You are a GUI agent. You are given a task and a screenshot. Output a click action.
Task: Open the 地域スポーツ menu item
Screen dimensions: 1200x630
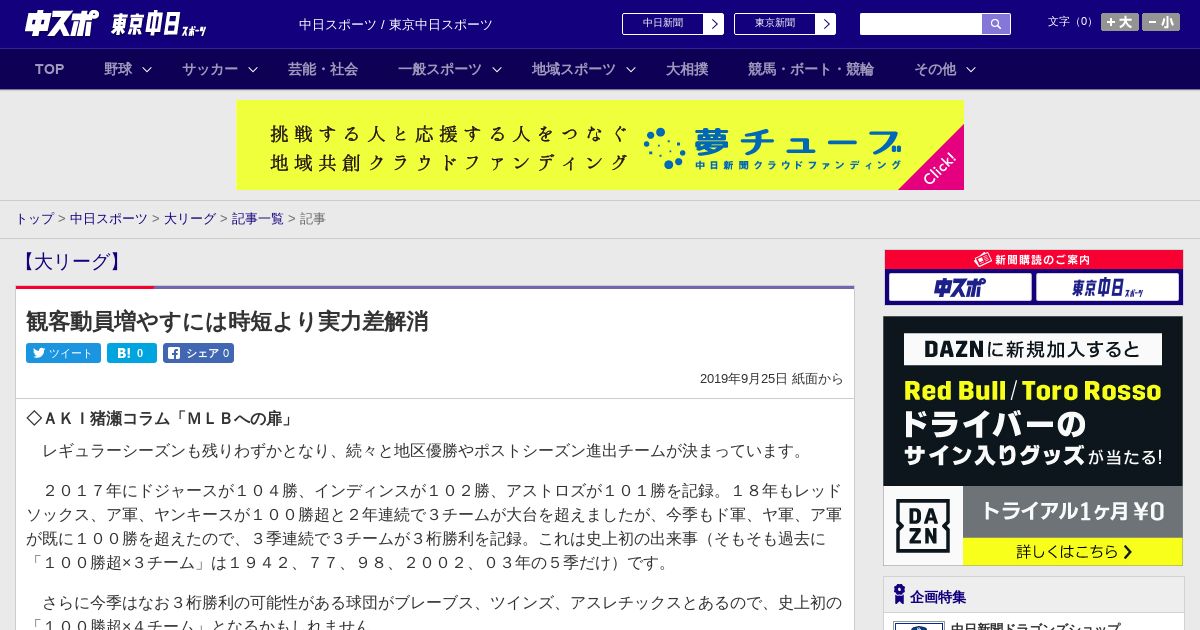pyautogui.click(x=574, y=69)
